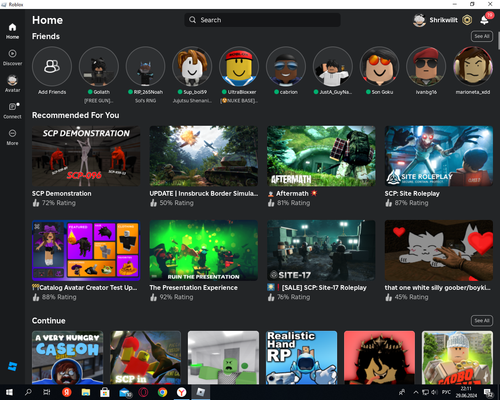The image size is (500, 400).
Task: Open the Home sidebar item
Action: click(x=12, y=31)
